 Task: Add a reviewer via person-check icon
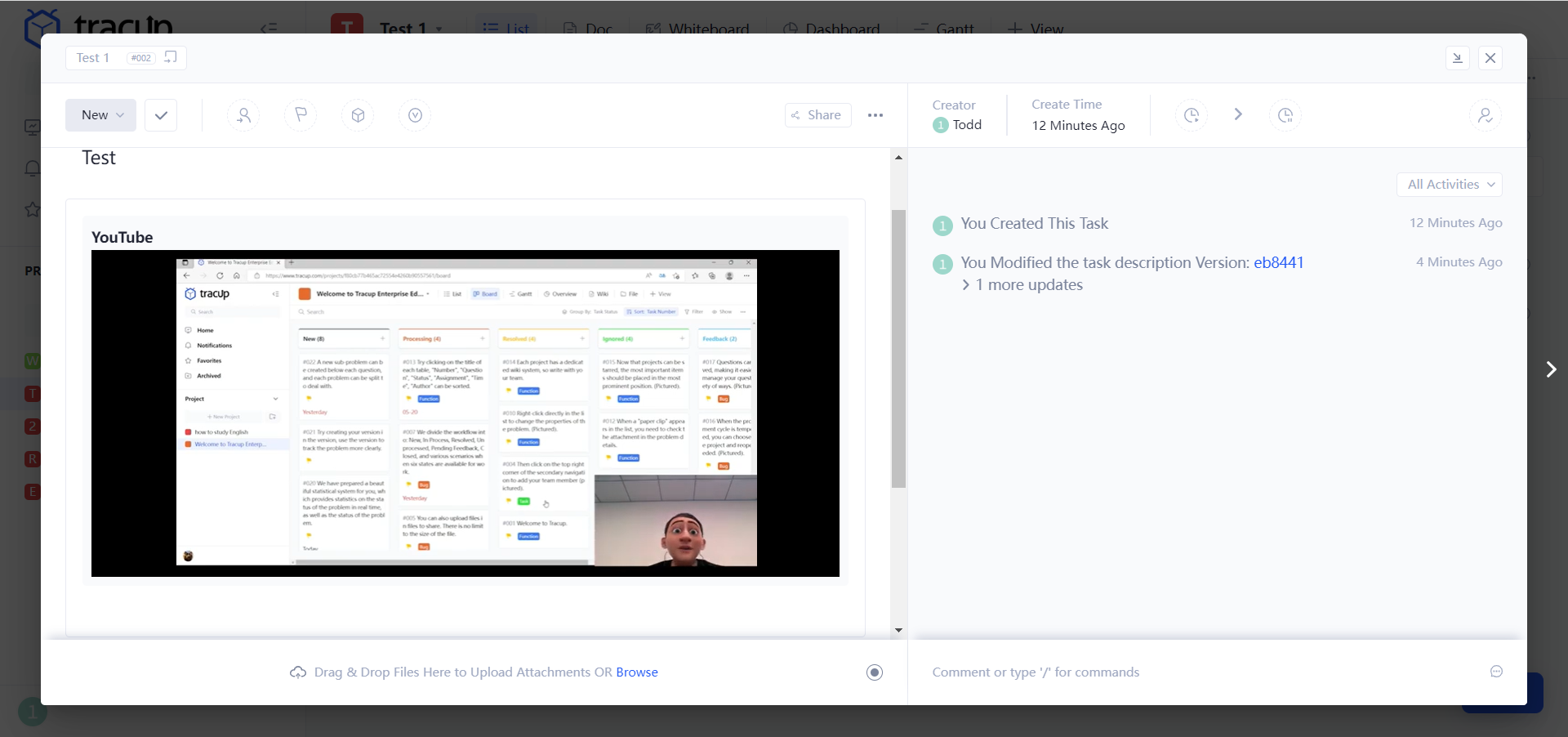click(1486, 115)
